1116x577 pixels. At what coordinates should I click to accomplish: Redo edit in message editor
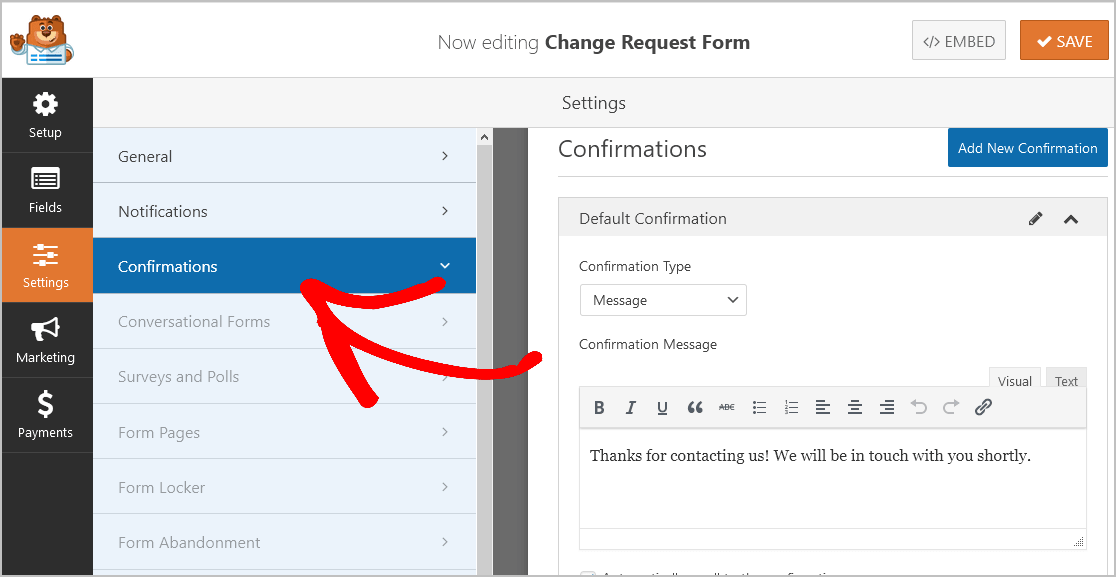click(x=951, y=408)
